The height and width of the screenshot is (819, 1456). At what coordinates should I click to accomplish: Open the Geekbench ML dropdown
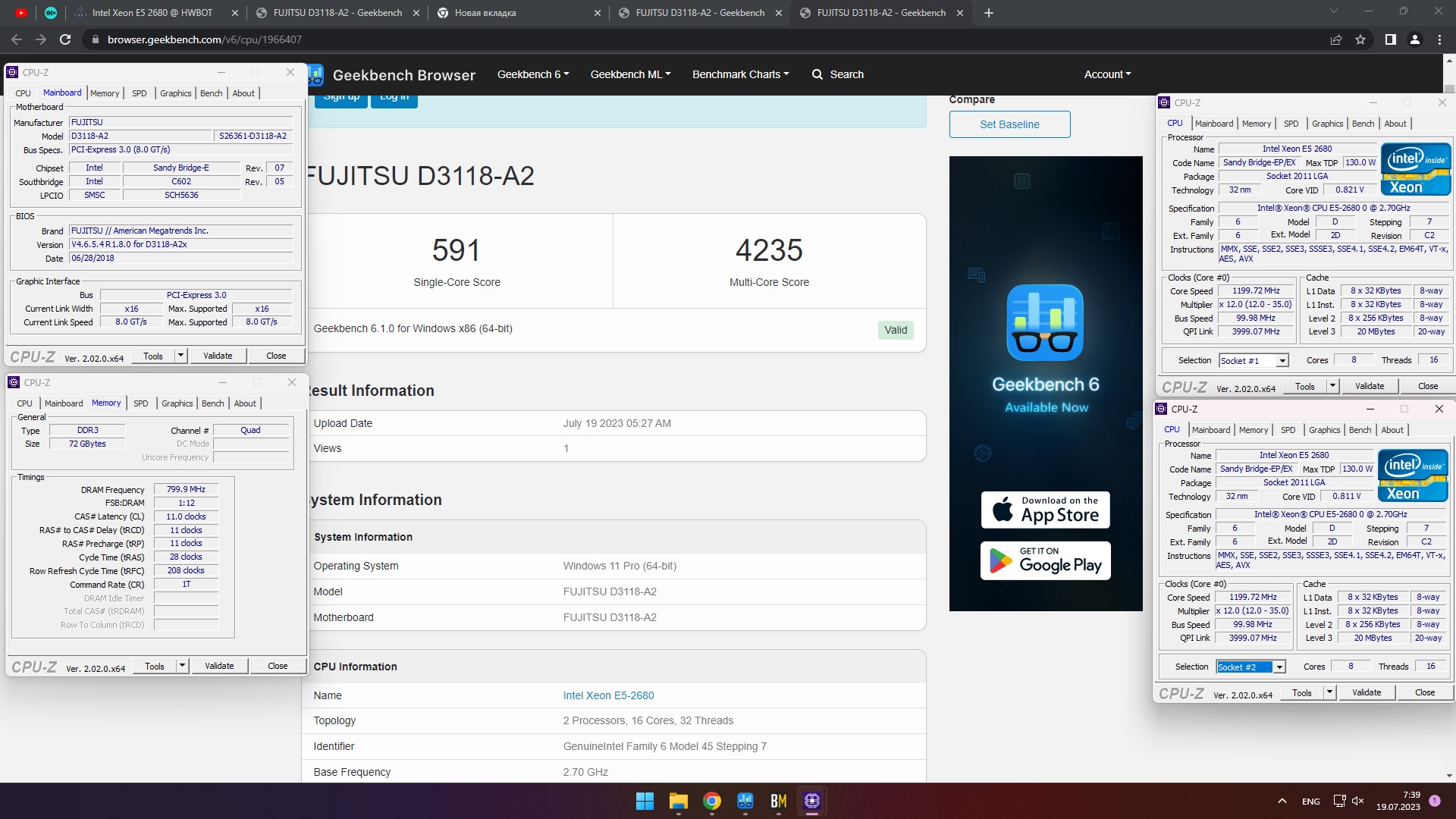630,74
